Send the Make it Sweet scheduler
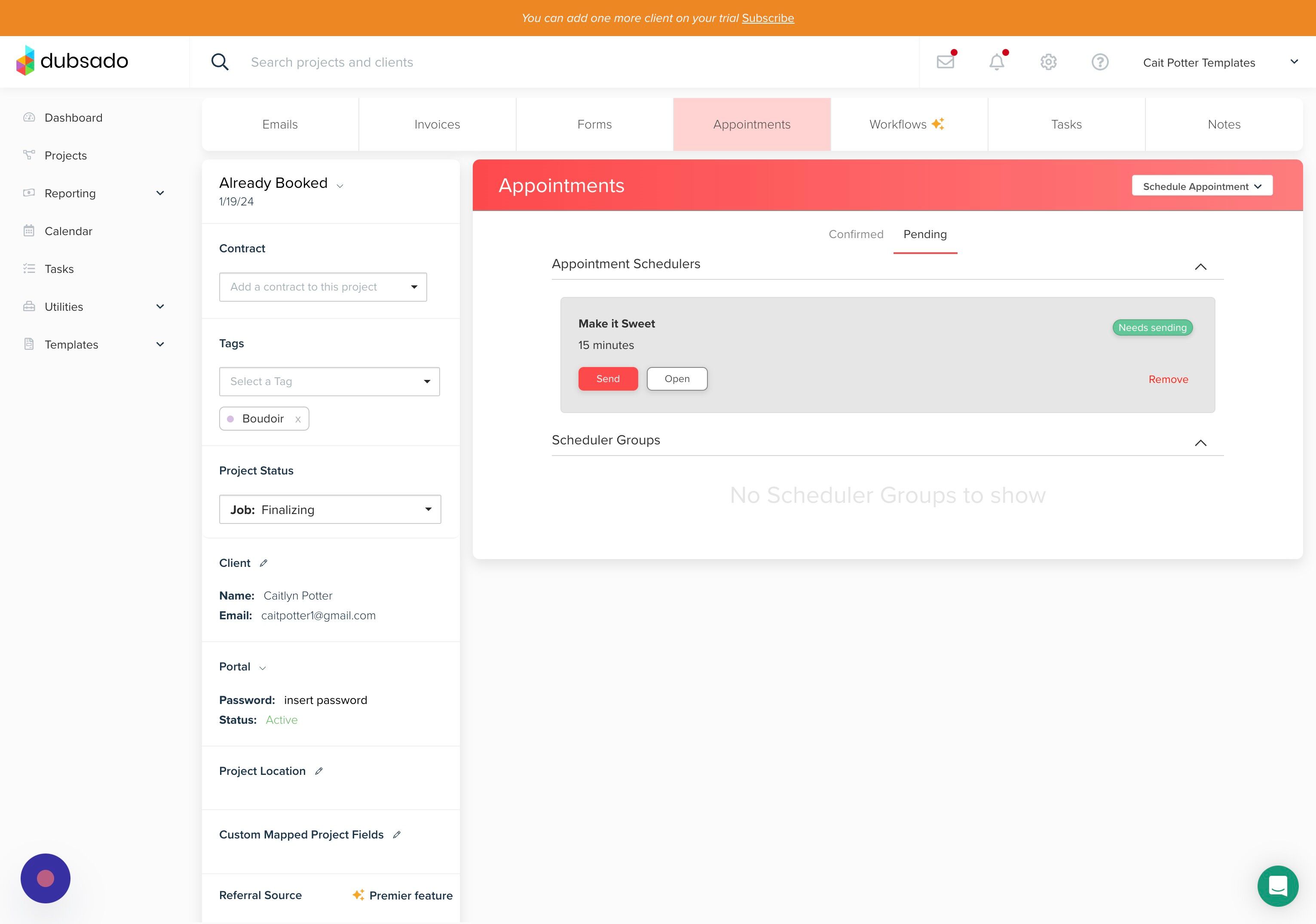This screenshot has height=924, width=1316. tap(608, 379)
